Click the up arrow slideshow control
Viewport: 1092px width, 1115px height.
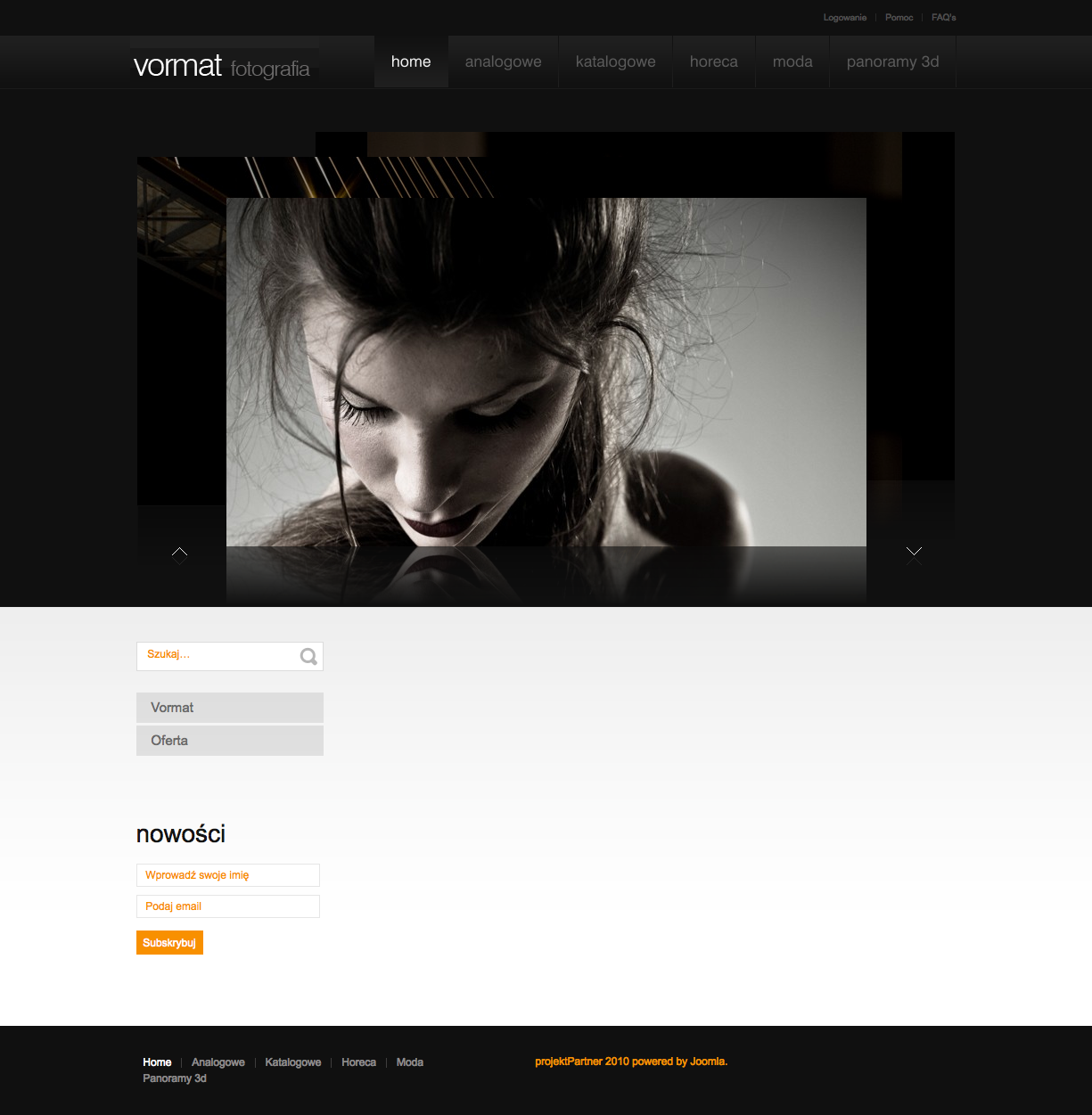(x=179, y=553)
